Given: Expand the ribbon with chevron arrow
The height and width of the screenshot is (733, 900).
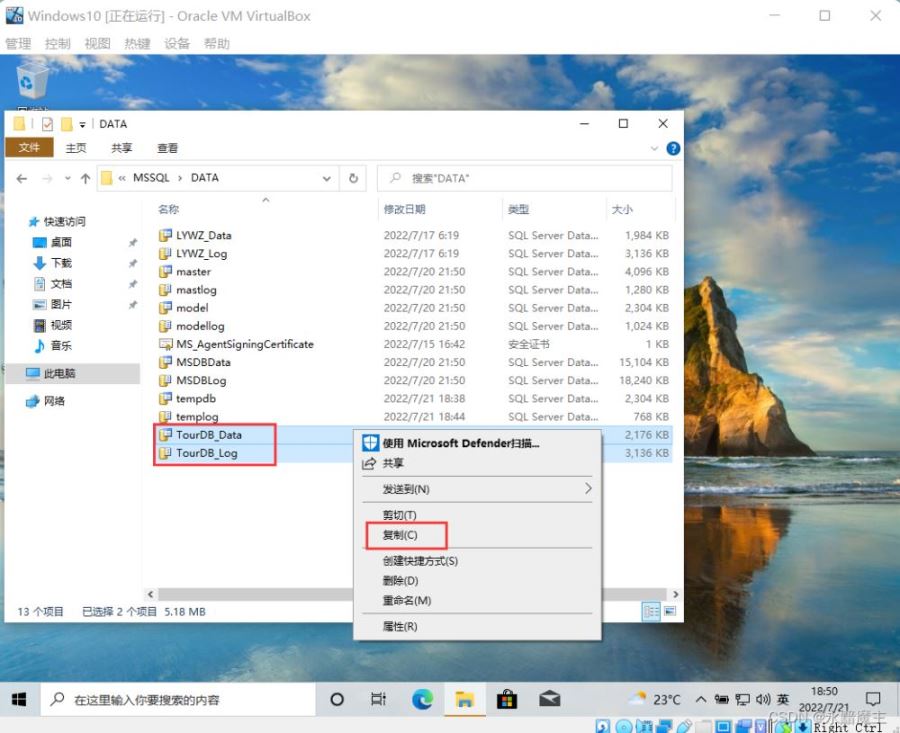Looking at the screenshot, I should pyautogui.click(x=655, y=148).
